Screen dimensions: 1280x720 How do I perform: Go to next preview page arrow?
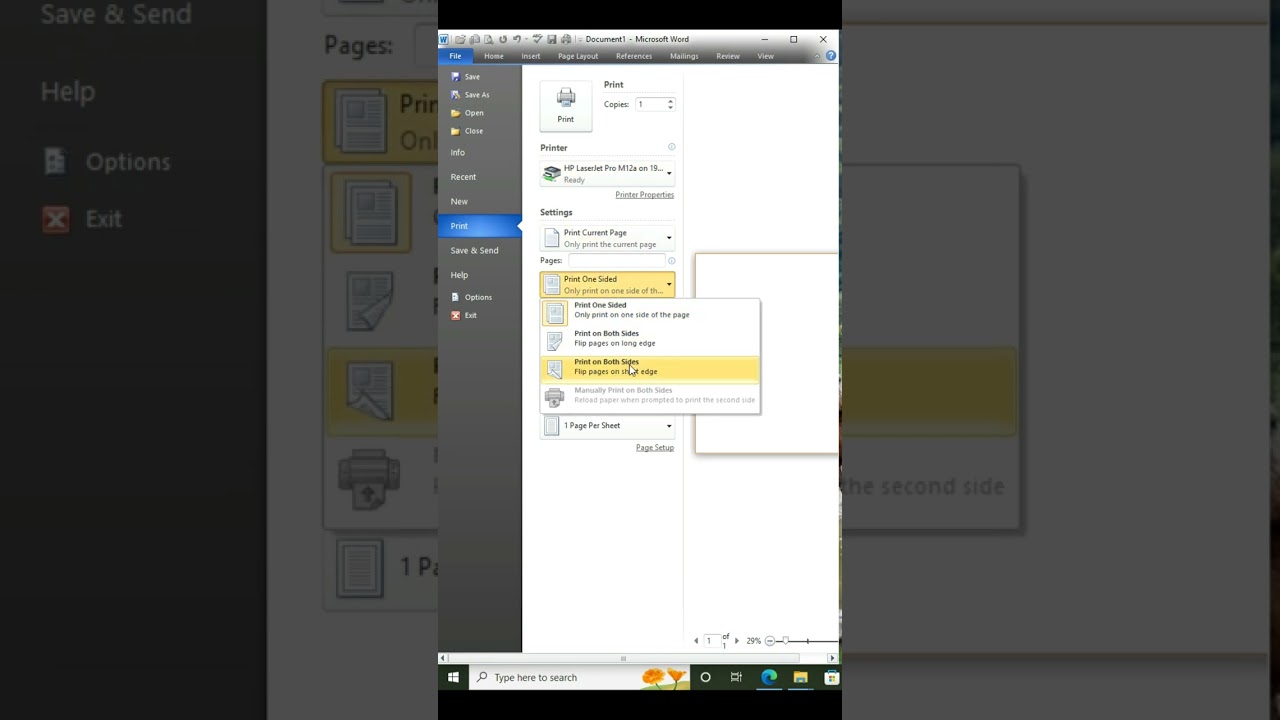(737, 641)
